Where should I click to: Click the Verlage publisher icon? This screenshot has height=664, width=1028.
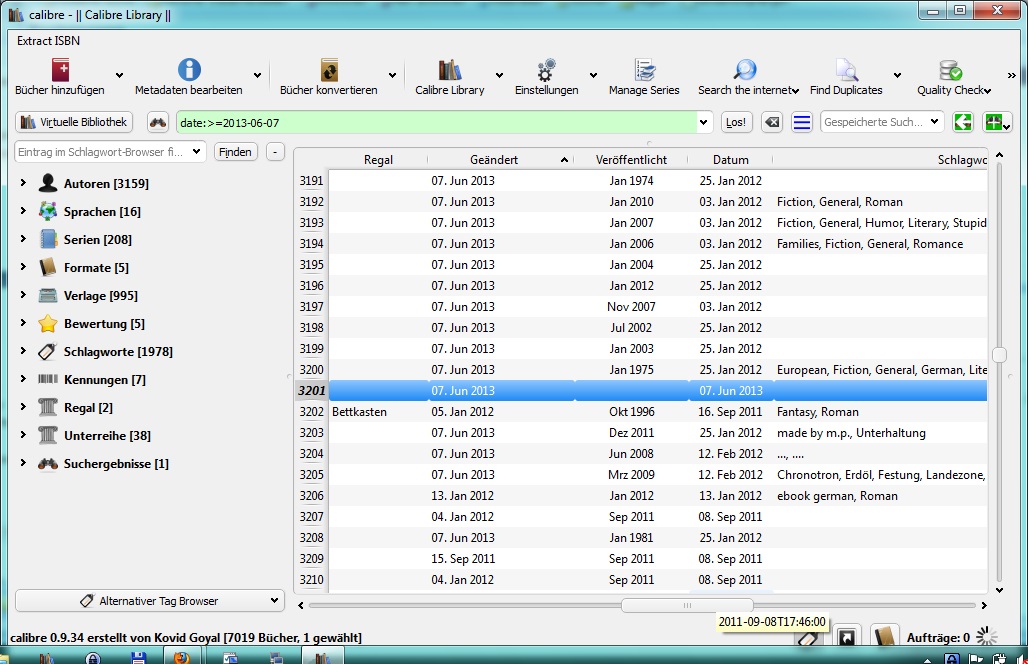[x=48, y=295]
